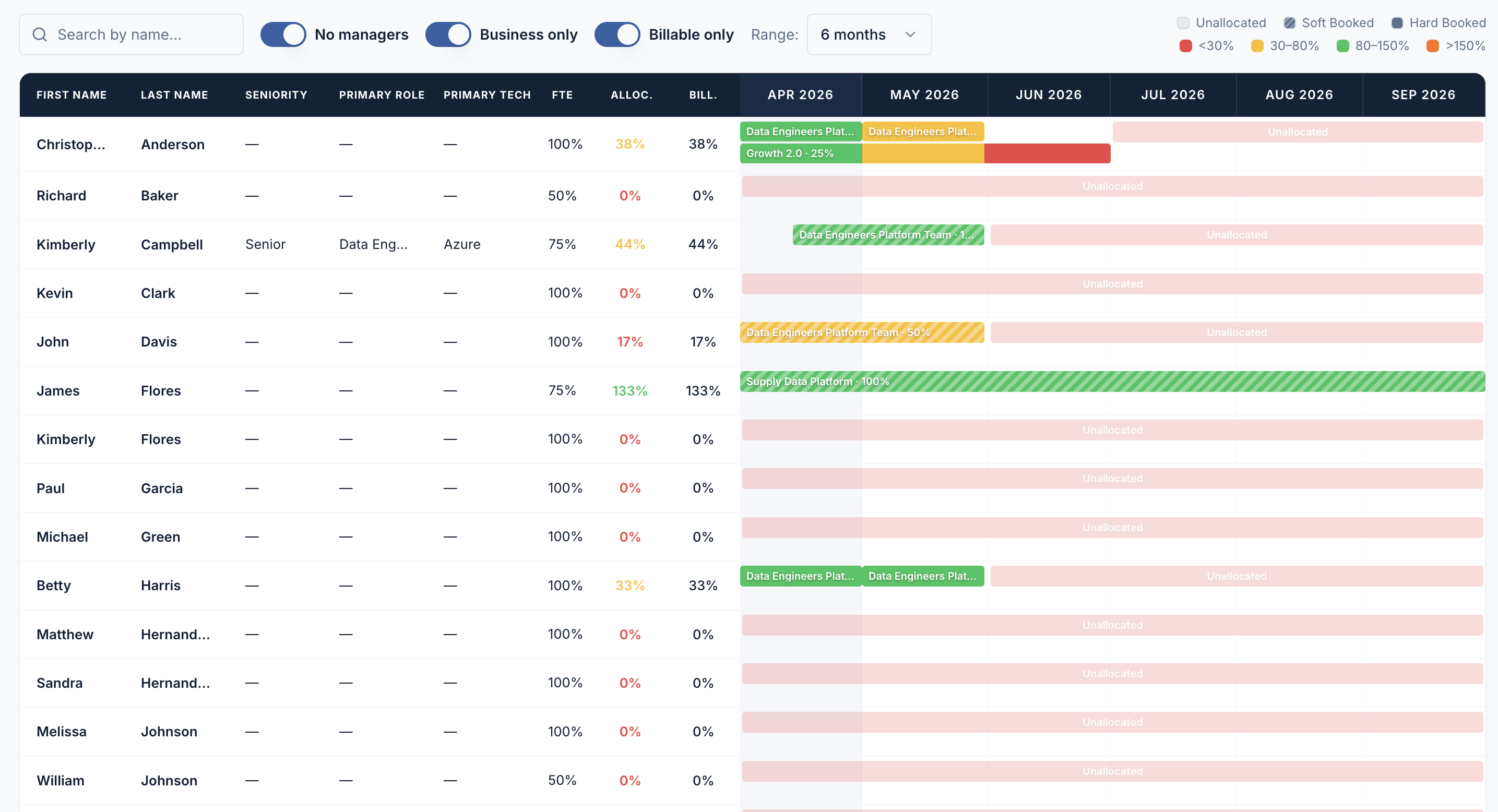Focus the Search by name field
This screenshot has width=1498, height=812.
[x=132, y=35]
